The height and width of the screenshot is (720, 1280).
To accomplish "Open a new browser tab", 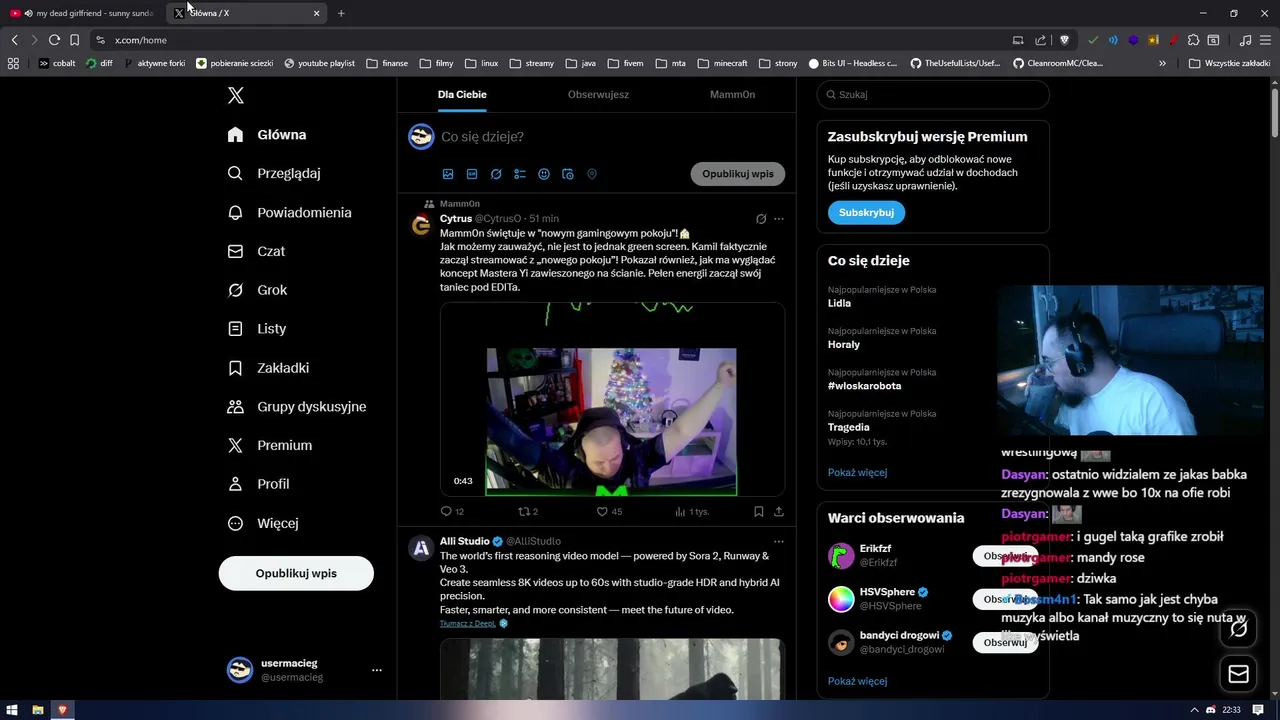I will (x=341, y=13).
